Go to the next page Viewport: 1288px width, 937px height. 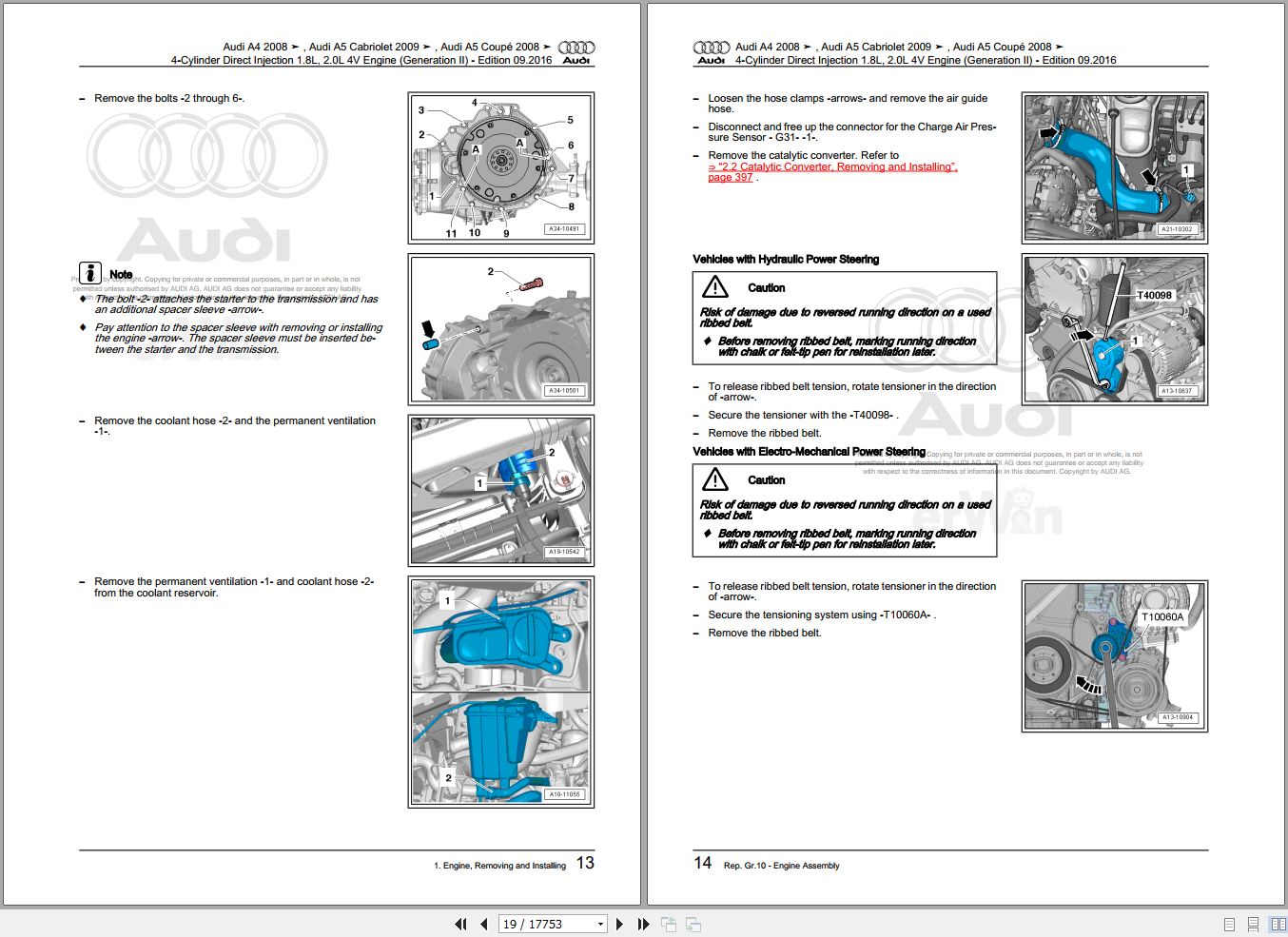point(619,924)
